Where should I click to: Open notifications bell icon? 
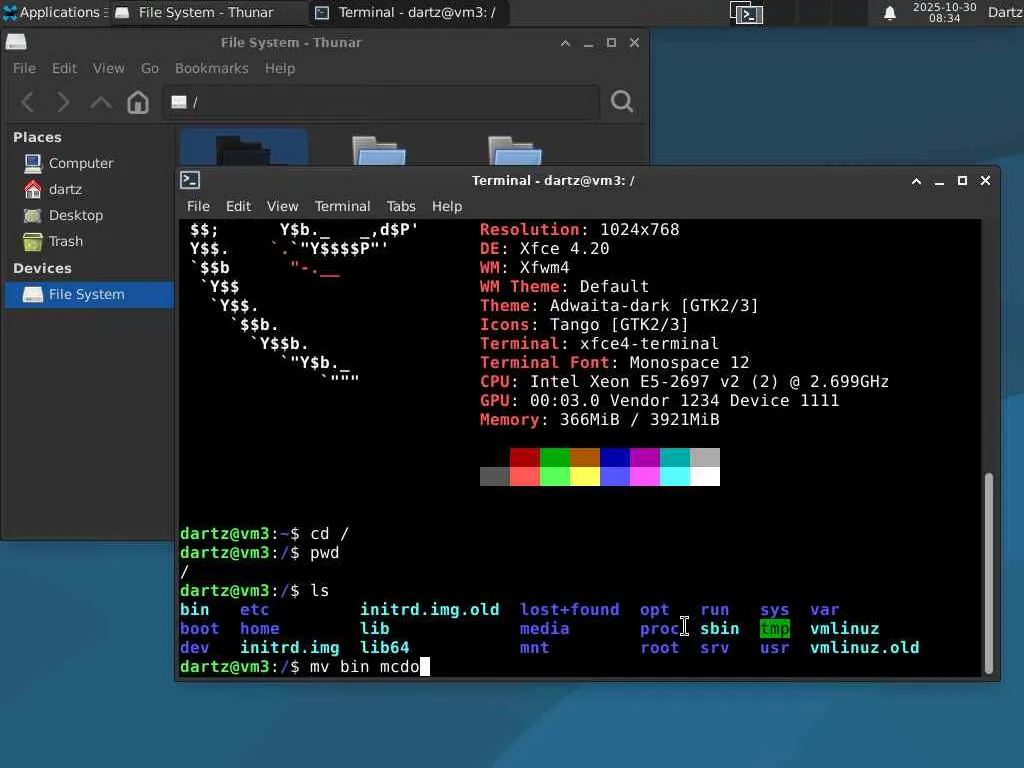tap(889, 13)
